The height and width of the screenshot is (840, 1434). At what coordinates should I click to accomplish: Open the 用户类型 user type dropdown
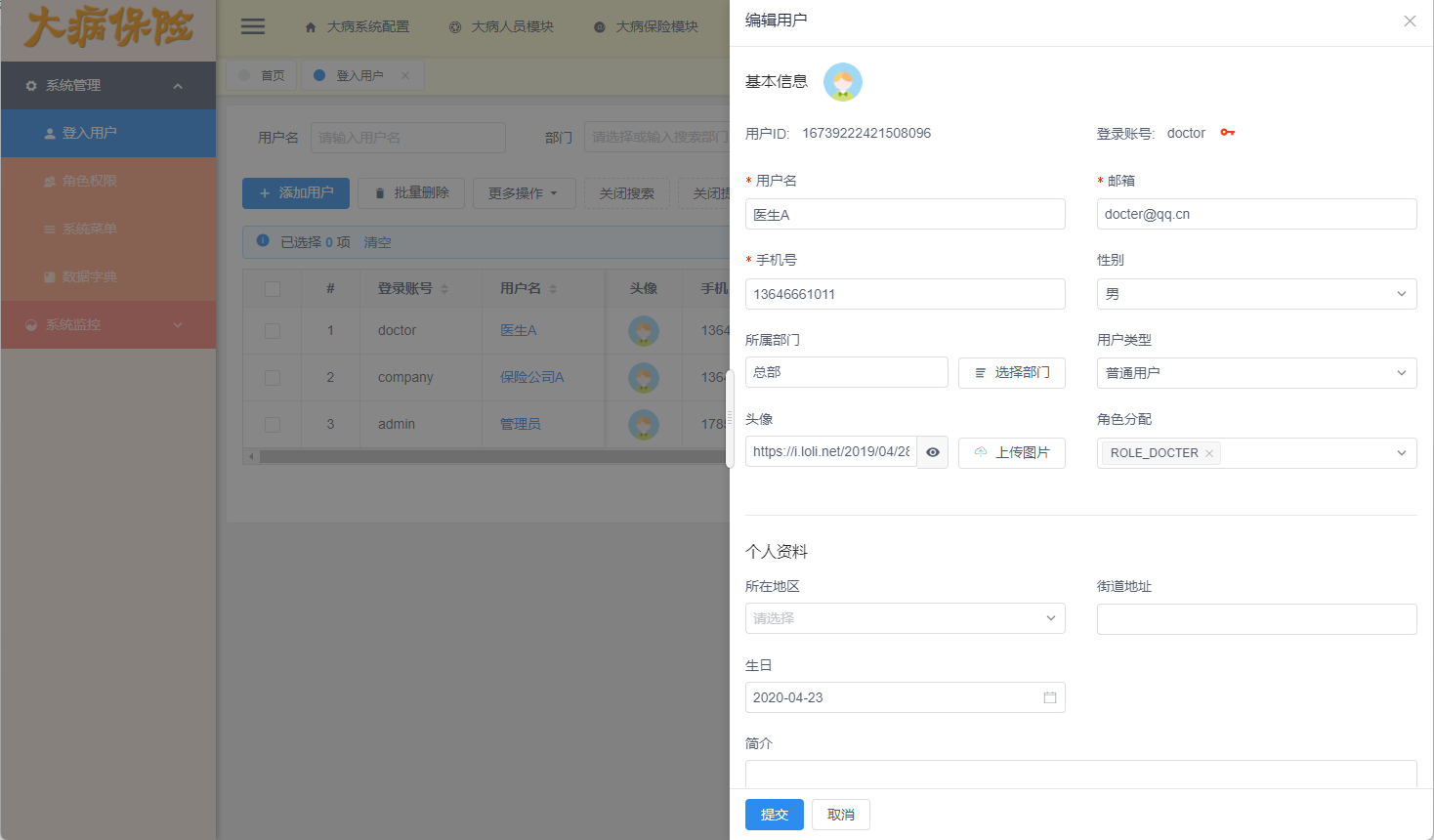(1256, 372)
